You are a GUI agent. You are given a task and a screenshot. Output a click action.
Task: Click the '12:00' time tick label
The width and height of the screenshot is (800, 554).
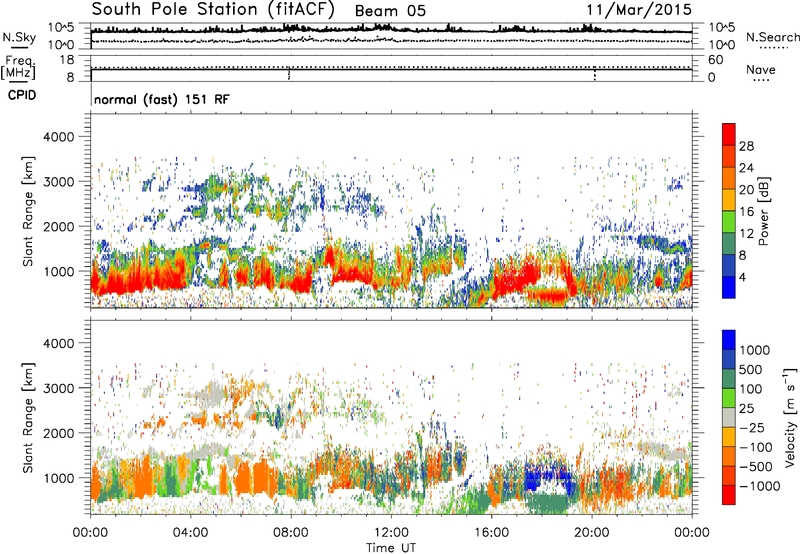point(391,533)
